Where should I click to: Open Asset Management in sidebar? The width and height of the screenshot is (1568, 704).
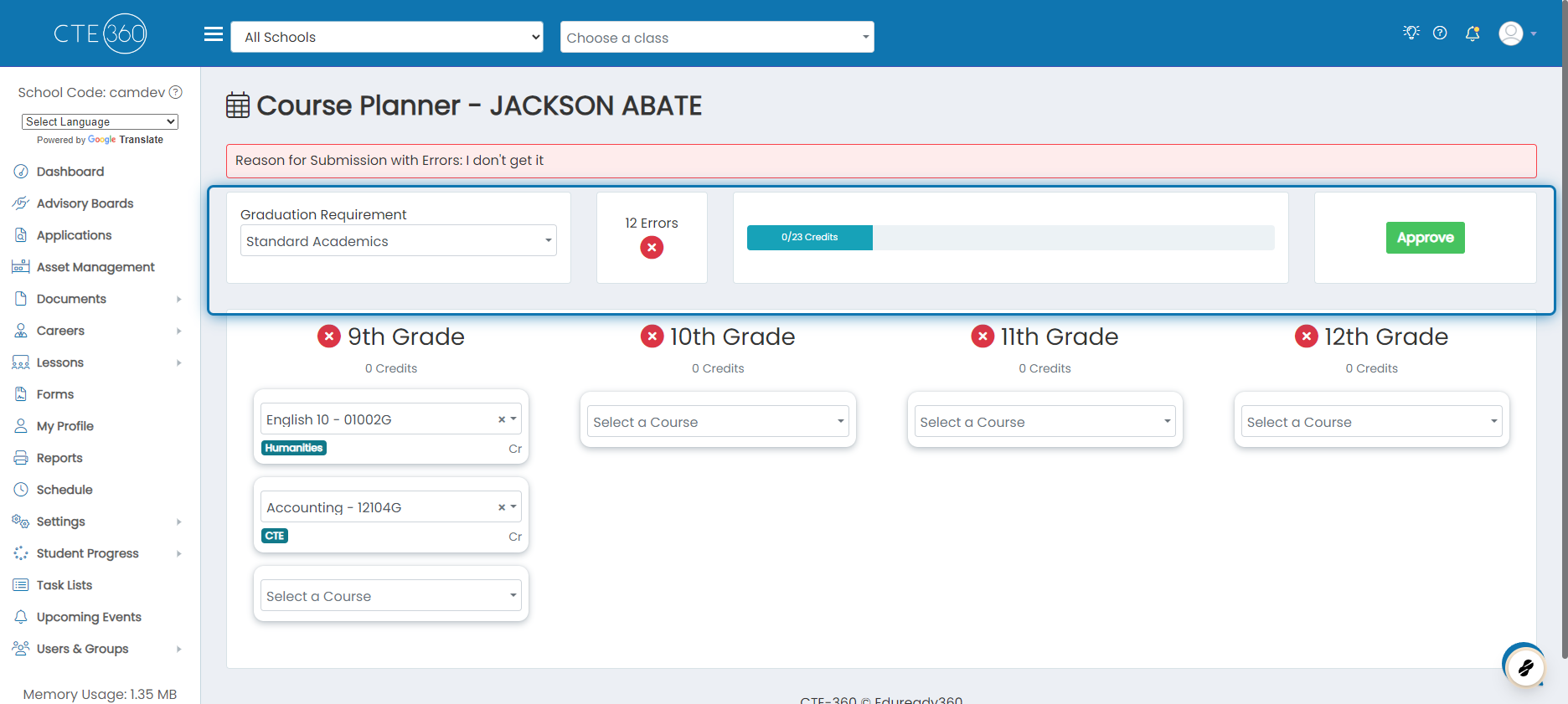[x=95, y=267]
